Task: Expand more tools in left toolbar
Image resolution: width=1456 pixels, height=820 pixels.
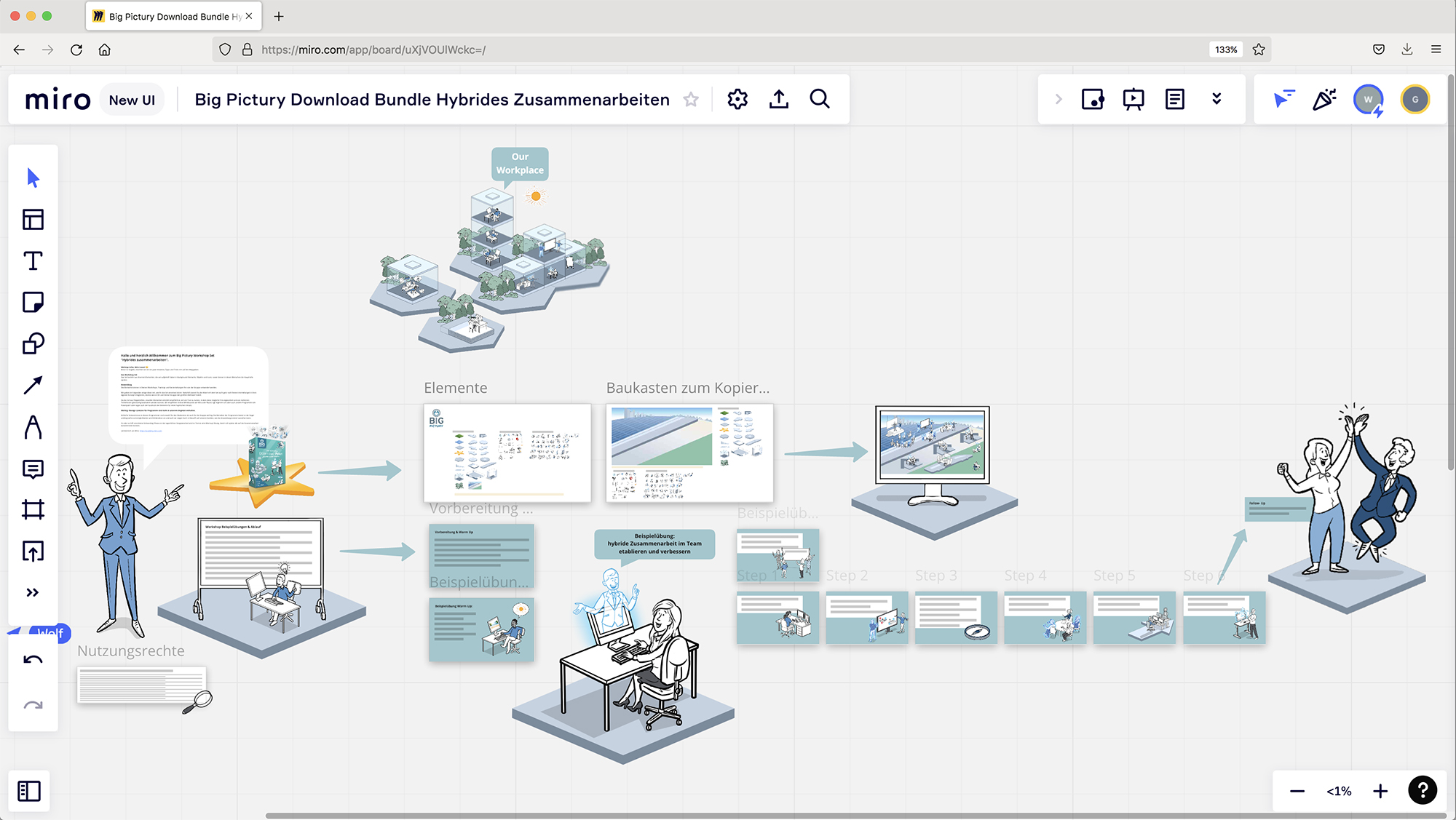Action: pyautogui.click(x=33, y=592)
